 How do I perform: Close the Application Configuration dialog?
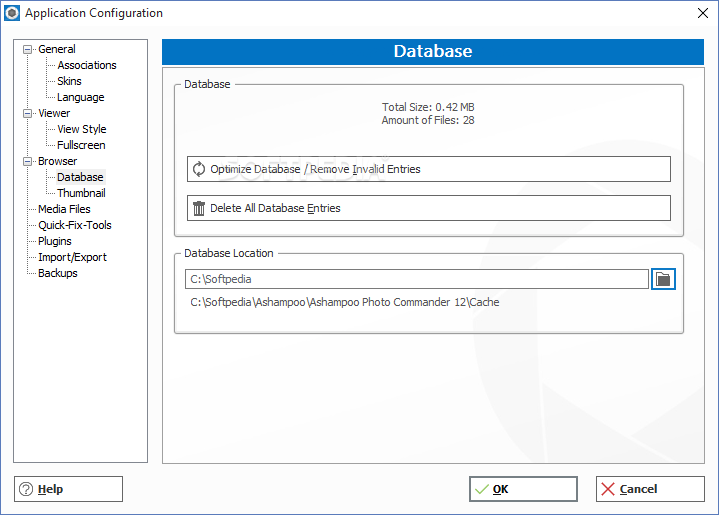(x=702, y=13)
